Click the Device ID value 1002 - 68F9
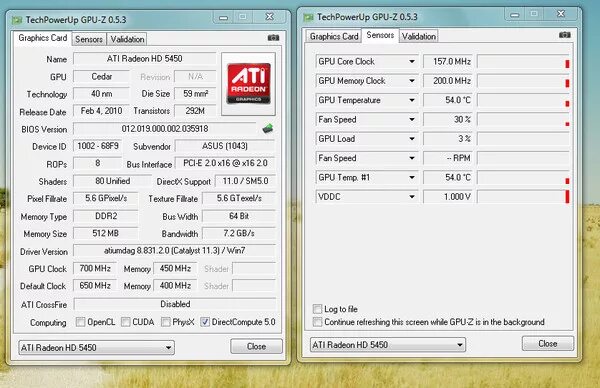This screenshot has height=388, width=600. 98,146
